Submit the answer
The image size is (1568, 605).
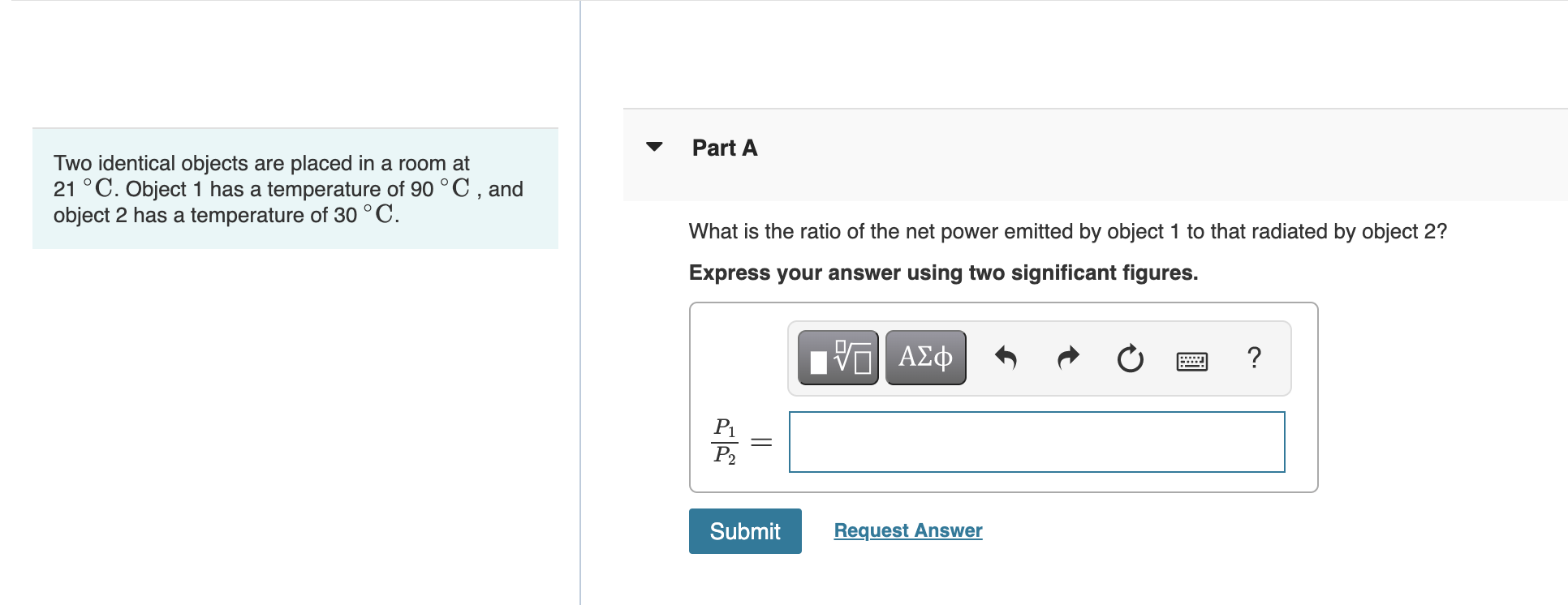[744, 530]
